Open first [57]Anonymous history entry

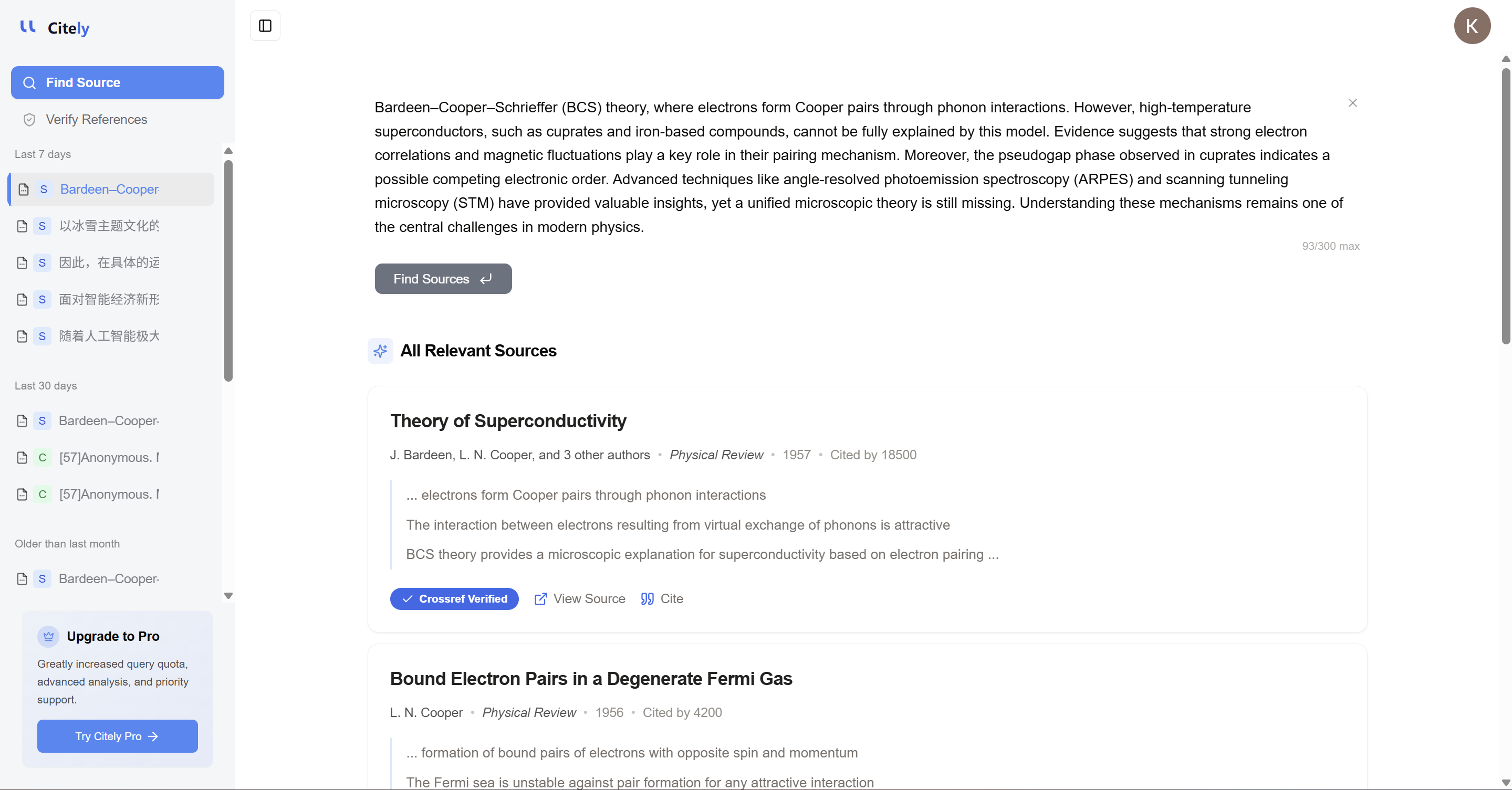(x=109, y=457)
